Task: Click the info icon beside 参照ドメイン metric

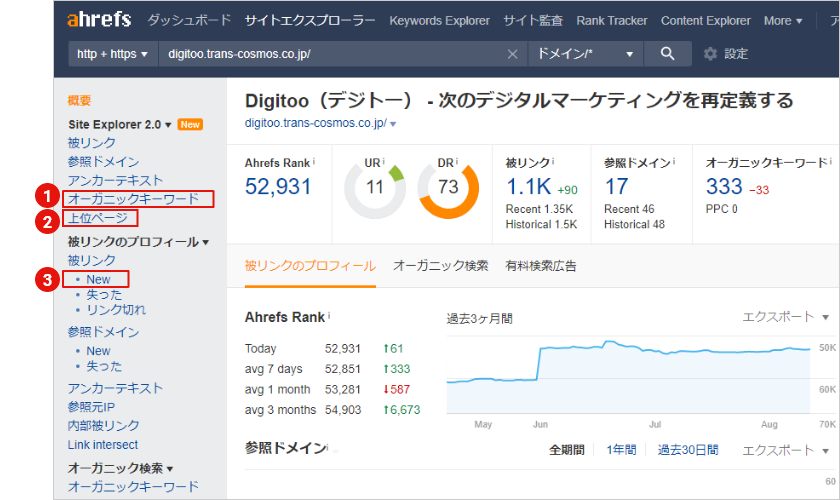Action: pos(674,161)
